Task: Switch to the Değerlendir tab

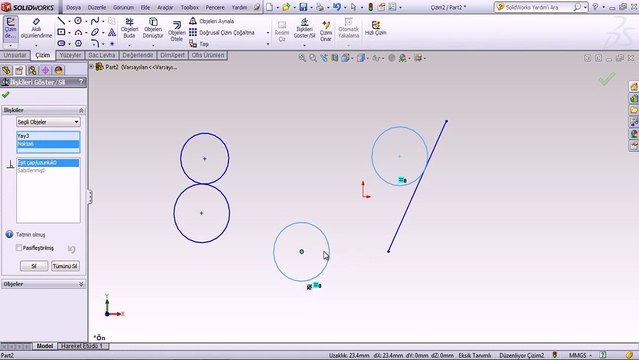Action: pyautogui.click(x=138, y=55)
